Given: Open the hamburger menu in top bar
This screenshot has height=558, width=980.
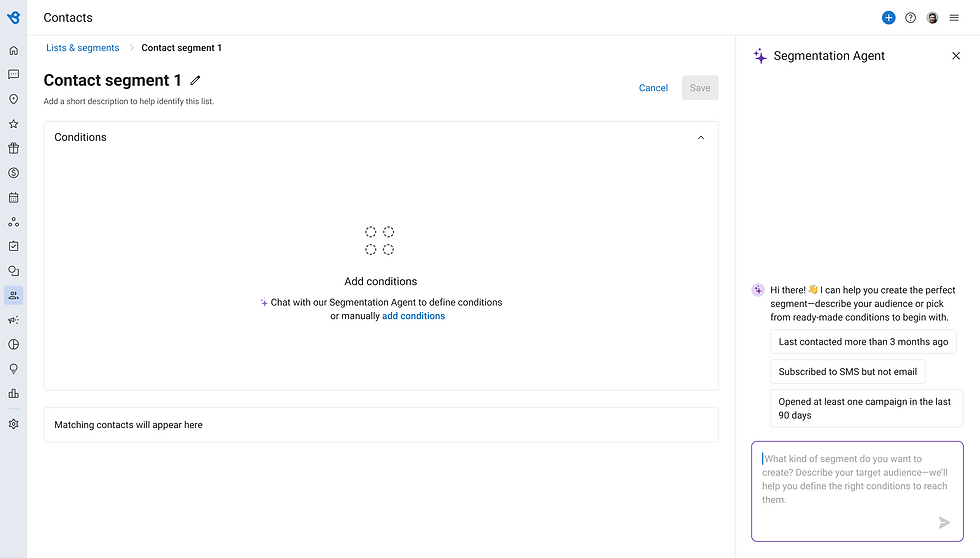Looking at the screenshot, I should [x=954, y=17].
